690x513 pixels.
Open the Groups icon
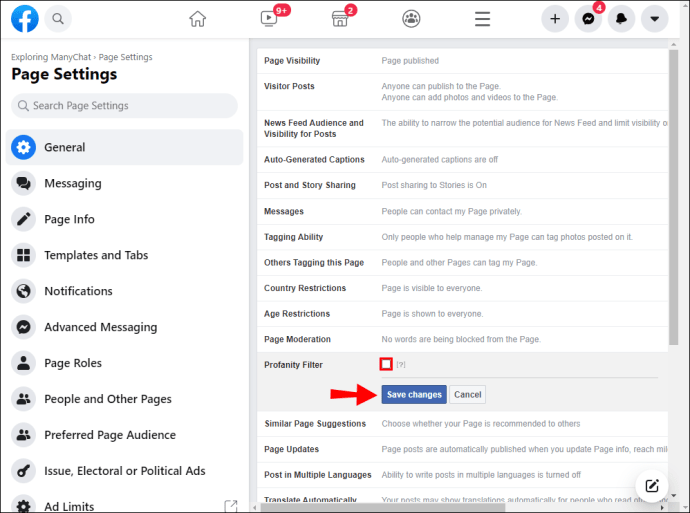click(x=411, y=19)
